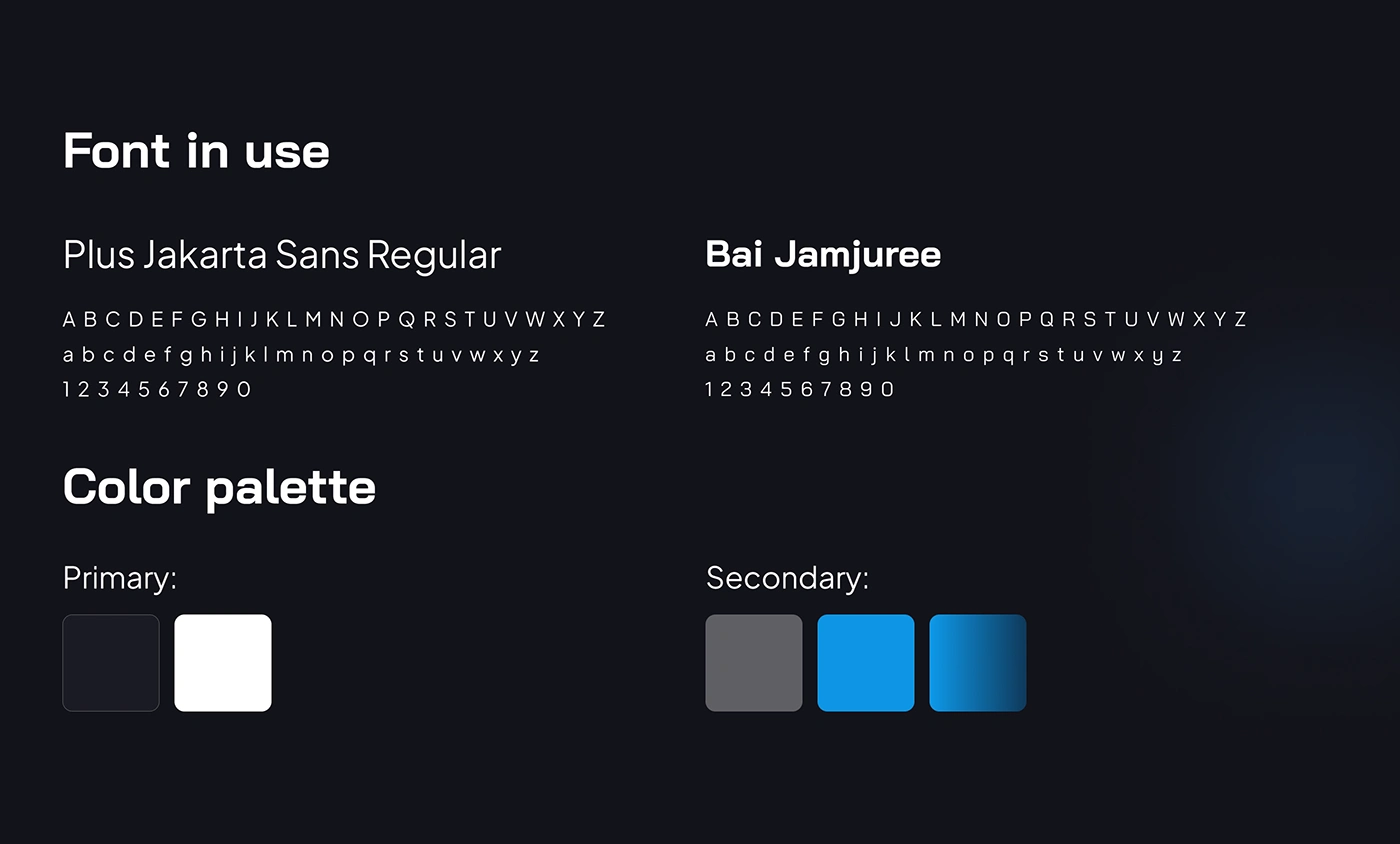Screen dimensions: 1400x844
Task: Click the "Font in use" heading
Action: click(x=196, y=151)
